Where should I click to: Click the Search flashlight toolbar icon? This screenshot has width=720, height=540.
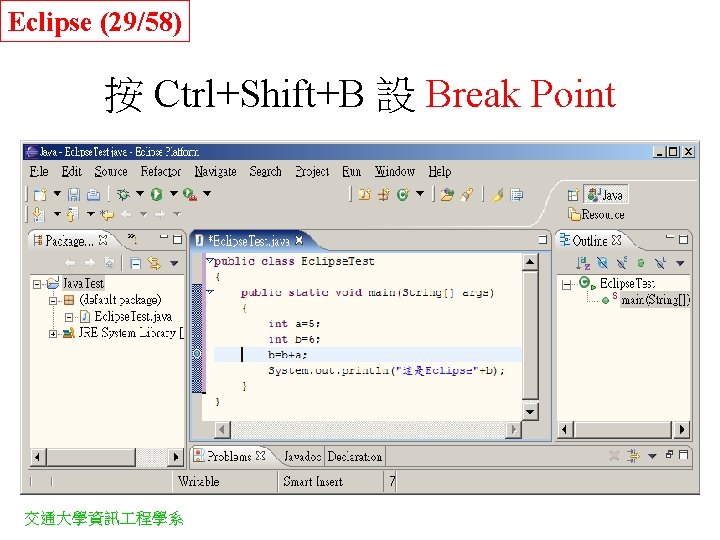pos(467,195)
